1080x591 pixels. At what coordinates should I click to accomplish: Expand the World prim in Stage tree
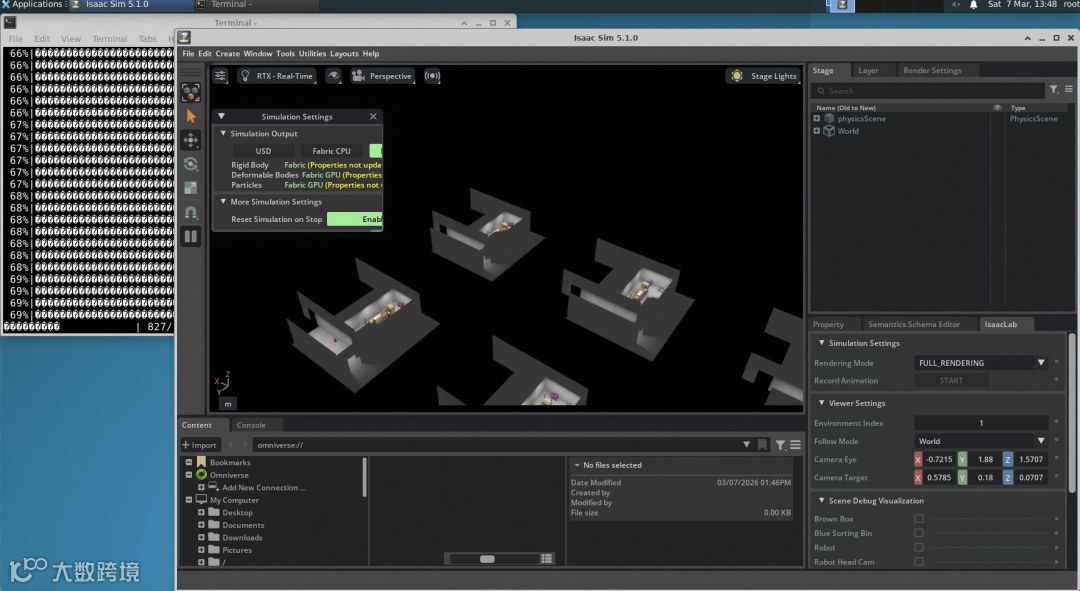pyautogui.click(x=817, y=131)
